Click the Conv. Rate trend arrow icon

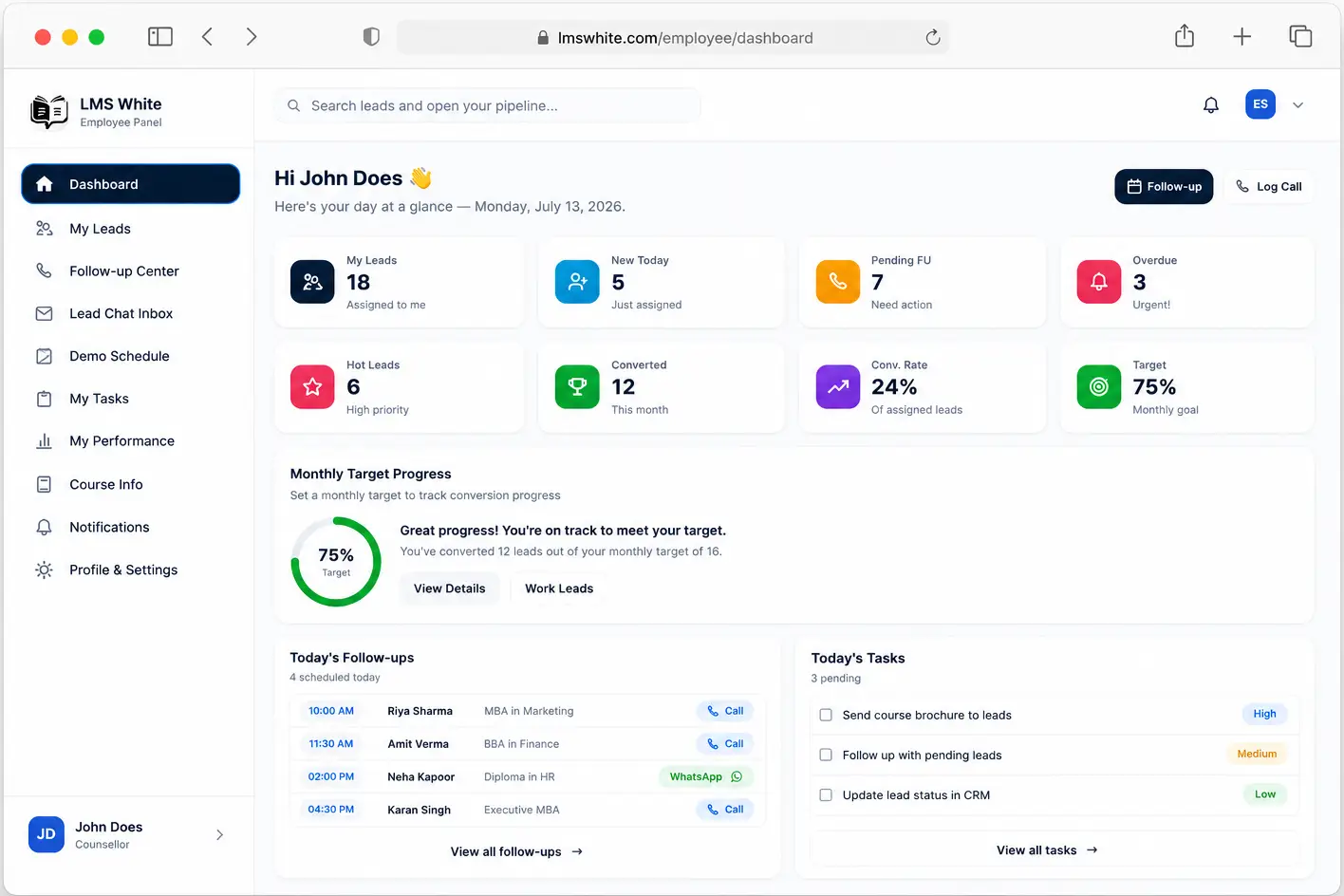click(x=838, y=386)
